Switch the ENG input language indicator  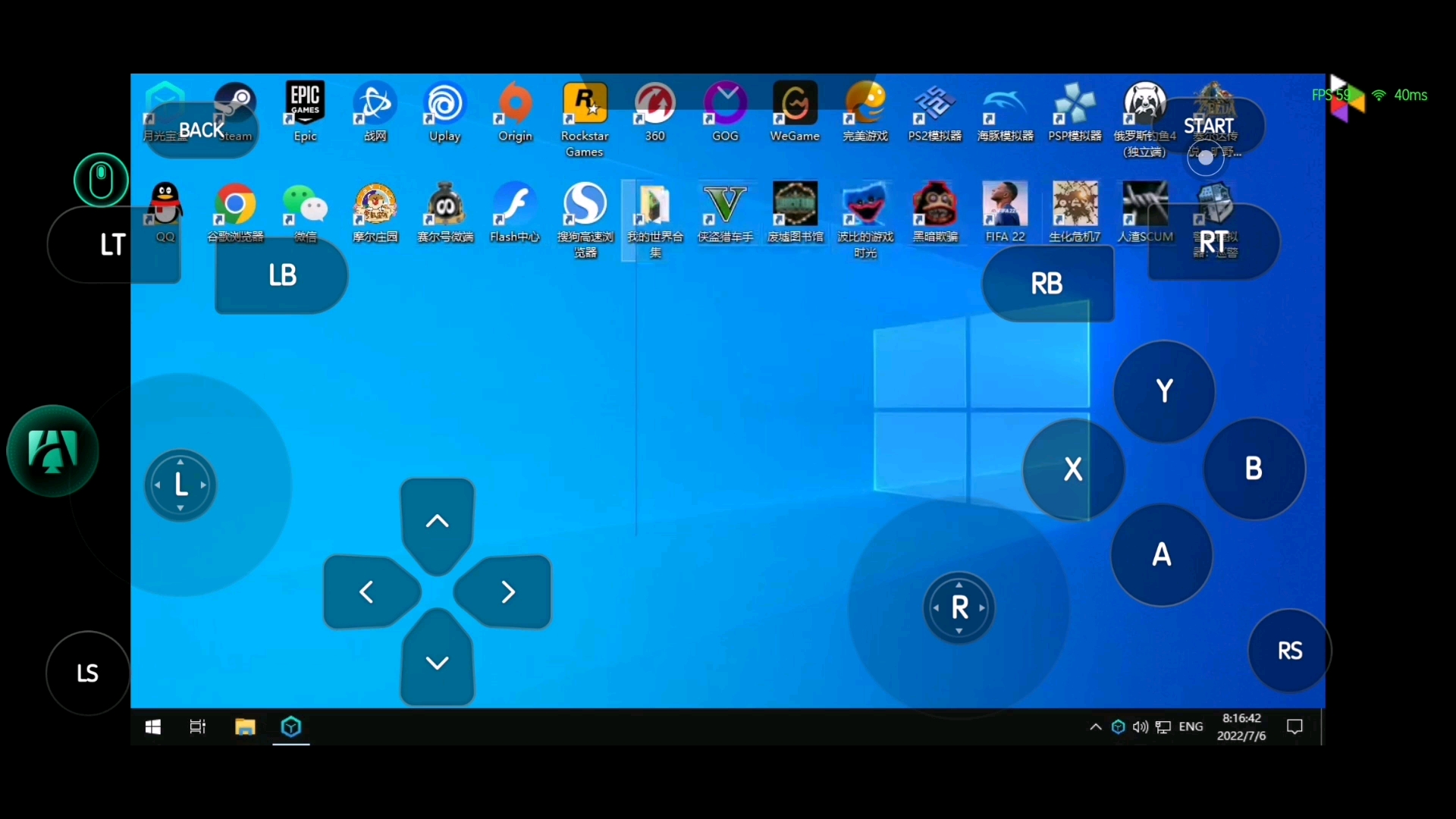pyautogui.click(x=1191, y=726)
